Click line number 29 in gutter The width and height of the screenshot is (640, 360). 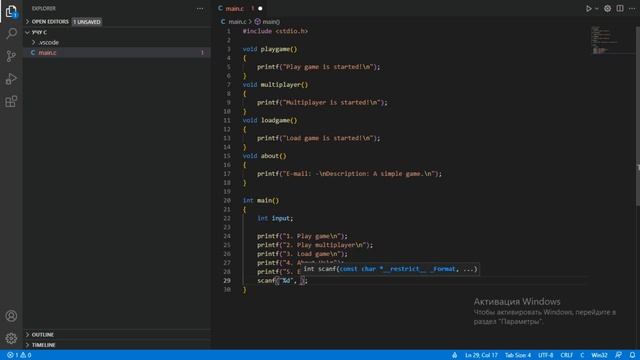click(x=227, y=281)
